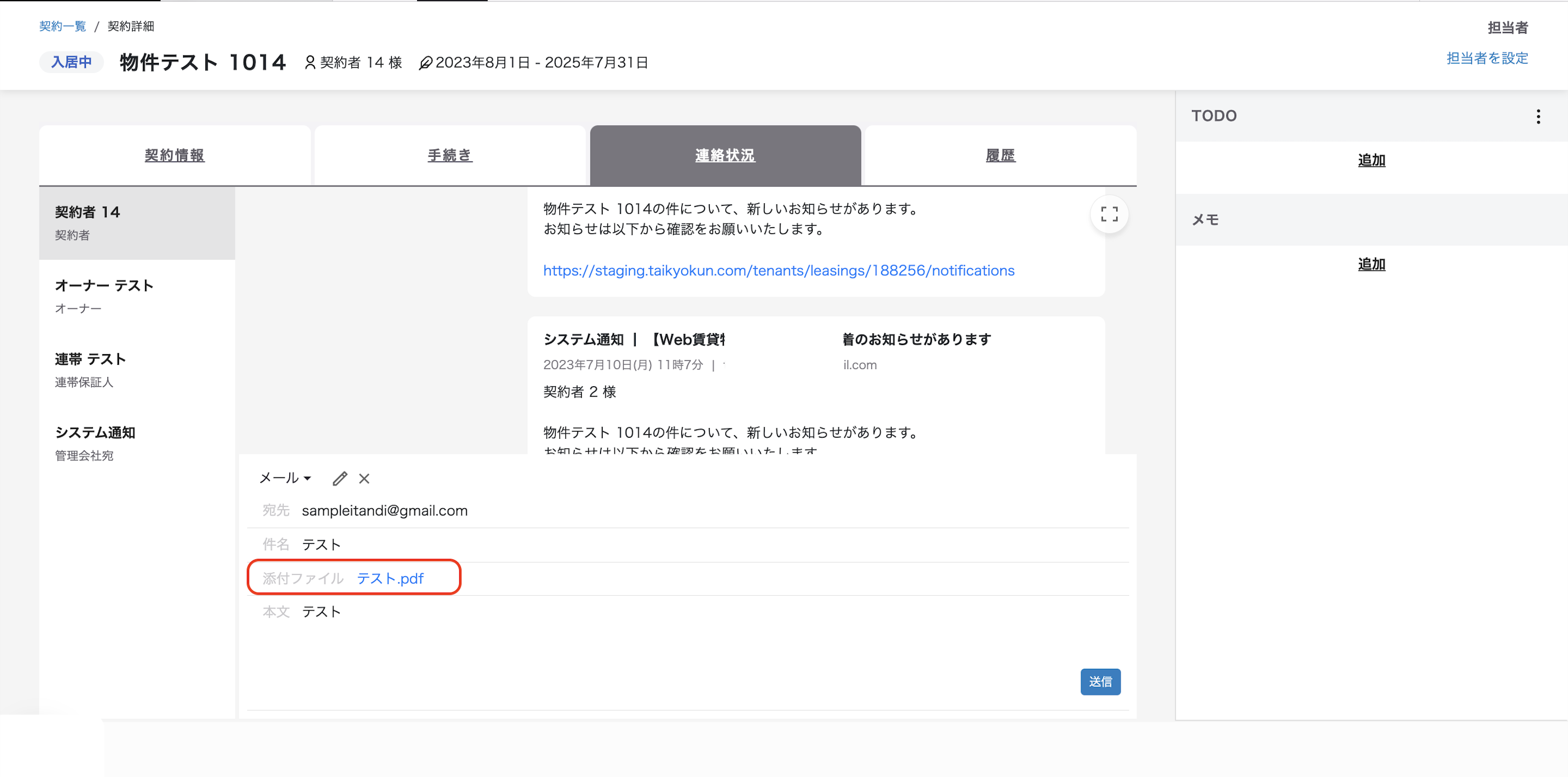
Task: Click the メモ section heading
Action: [1205, 220]
